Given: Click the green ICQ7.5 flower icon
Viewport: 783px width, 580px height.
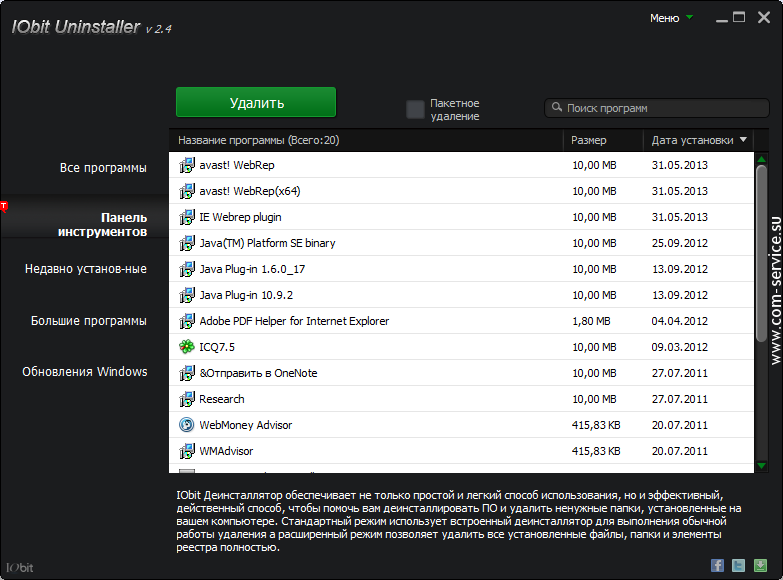Looking at the screenshot, I should 187,347.
